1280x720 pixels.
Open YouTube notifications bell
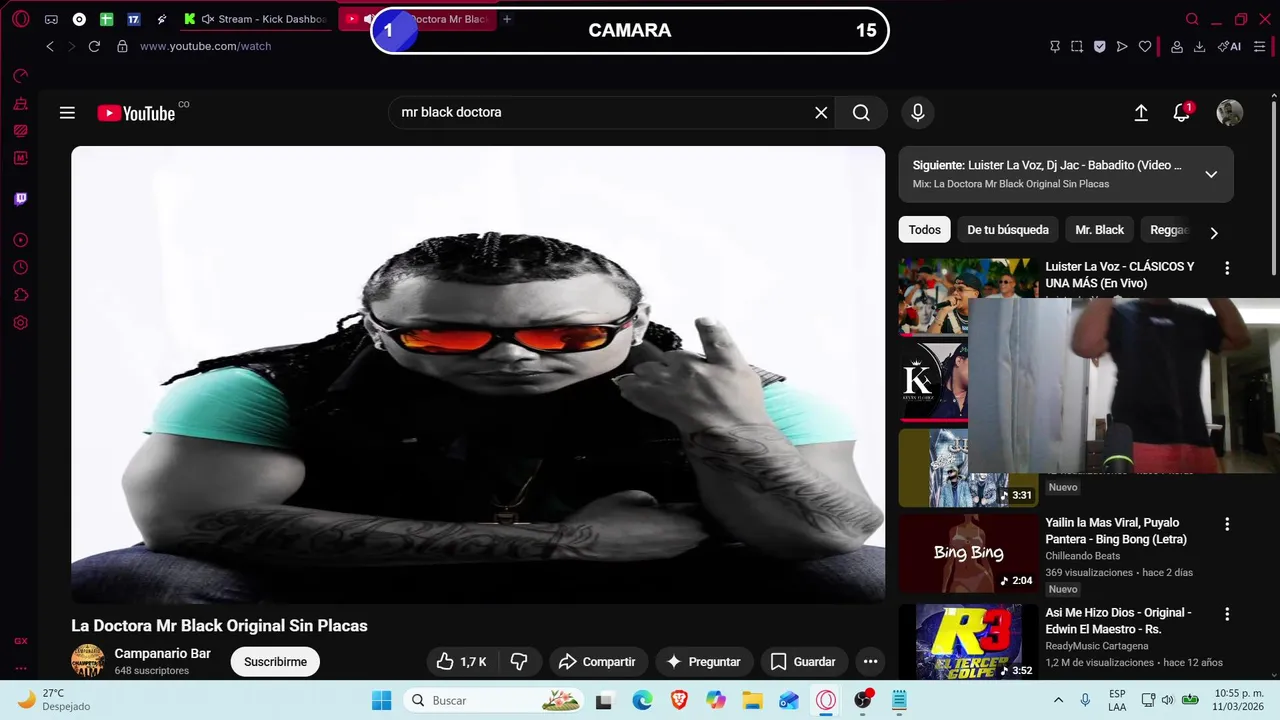tap(1182, 113)
